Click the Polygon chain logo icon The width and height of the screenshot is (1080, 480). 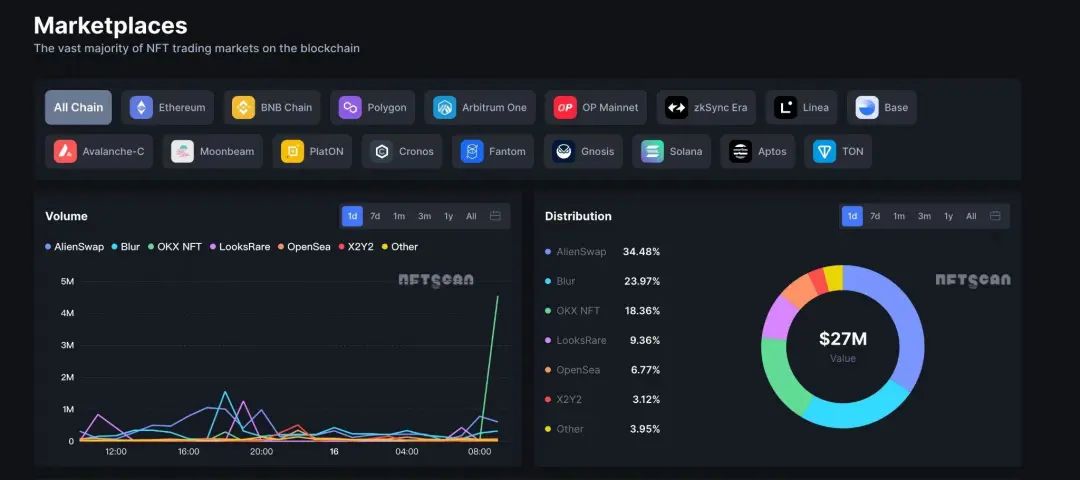tap(350, 107)
